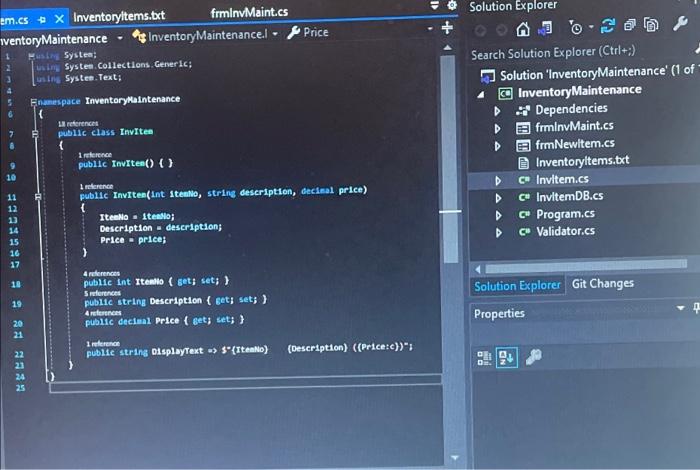This screenshot has height=470, width=700.
Task: Click the Forward arrow in Solution Explorer toolbar
Action: [x=502, y=30]
